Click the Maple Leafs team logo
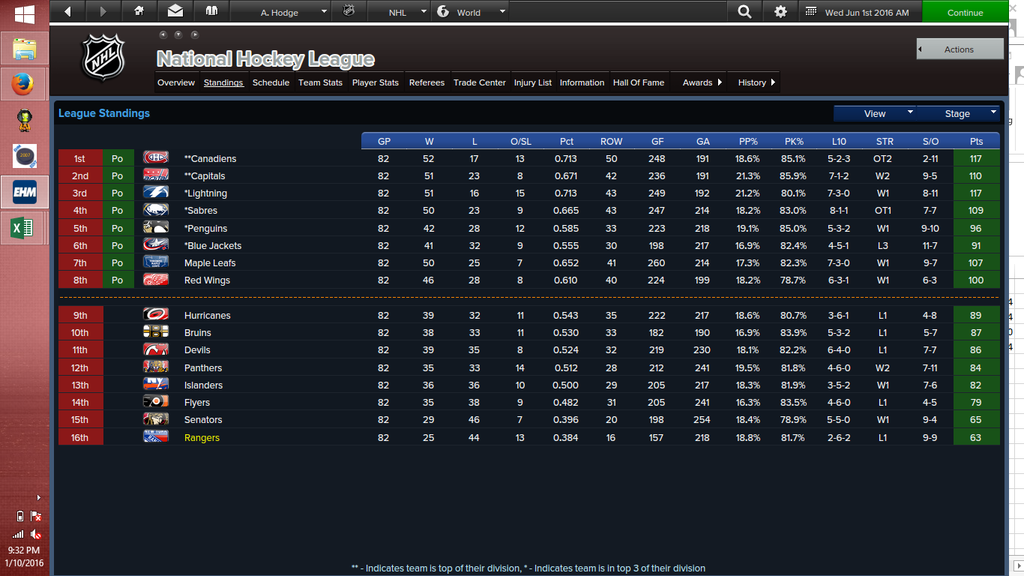The width and height of the screenshot is (1024, 576). 155,262
